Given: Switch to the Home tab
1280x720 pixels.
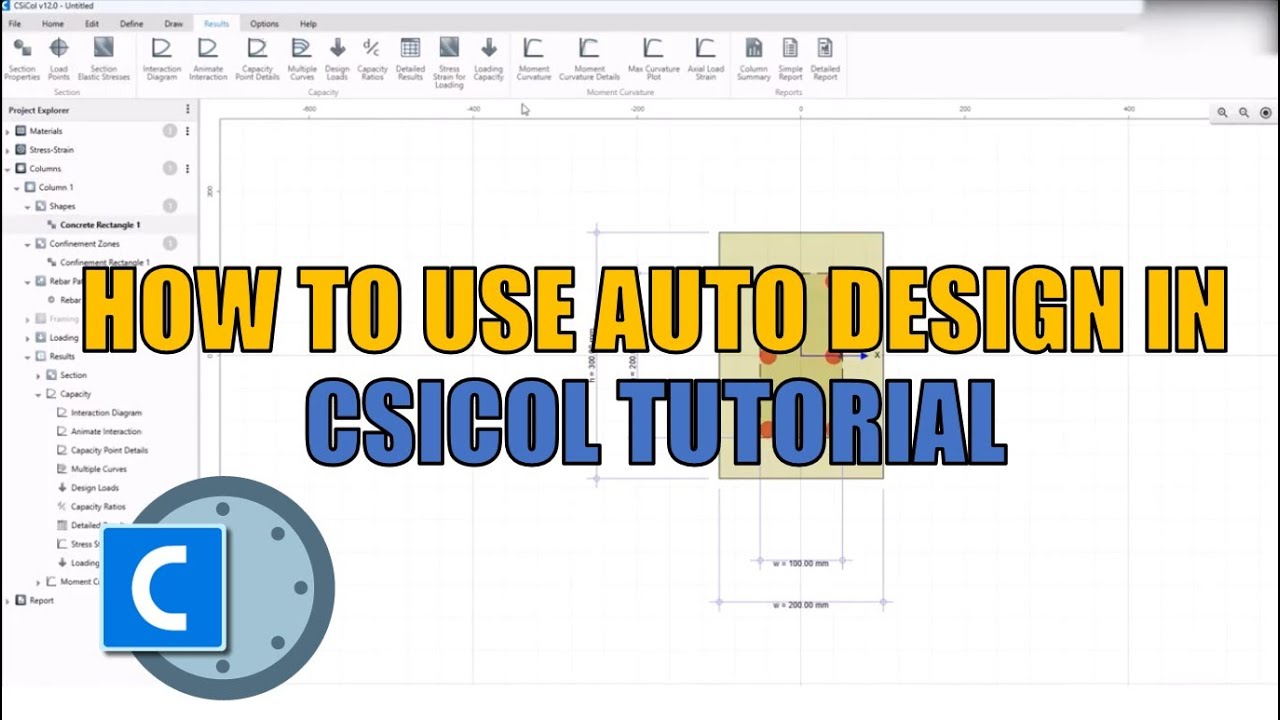Looking at the screenshot, I should pyautogui.click(x=53, y=23).
